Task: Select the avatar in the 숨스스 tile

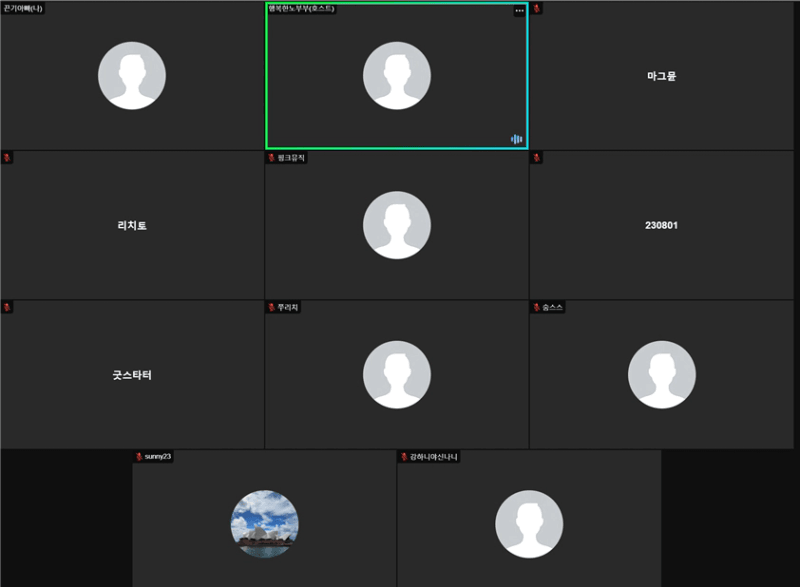Action: [x=661, y=374]
